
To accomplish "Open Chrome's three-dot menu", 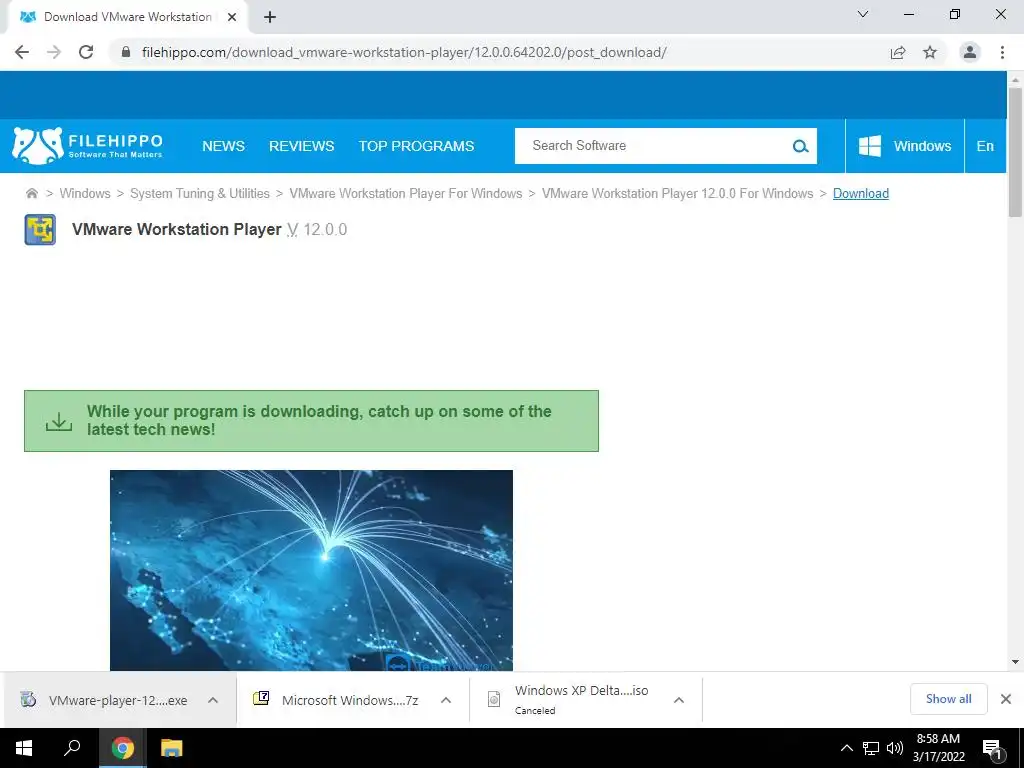I will tap(1002, 52).
